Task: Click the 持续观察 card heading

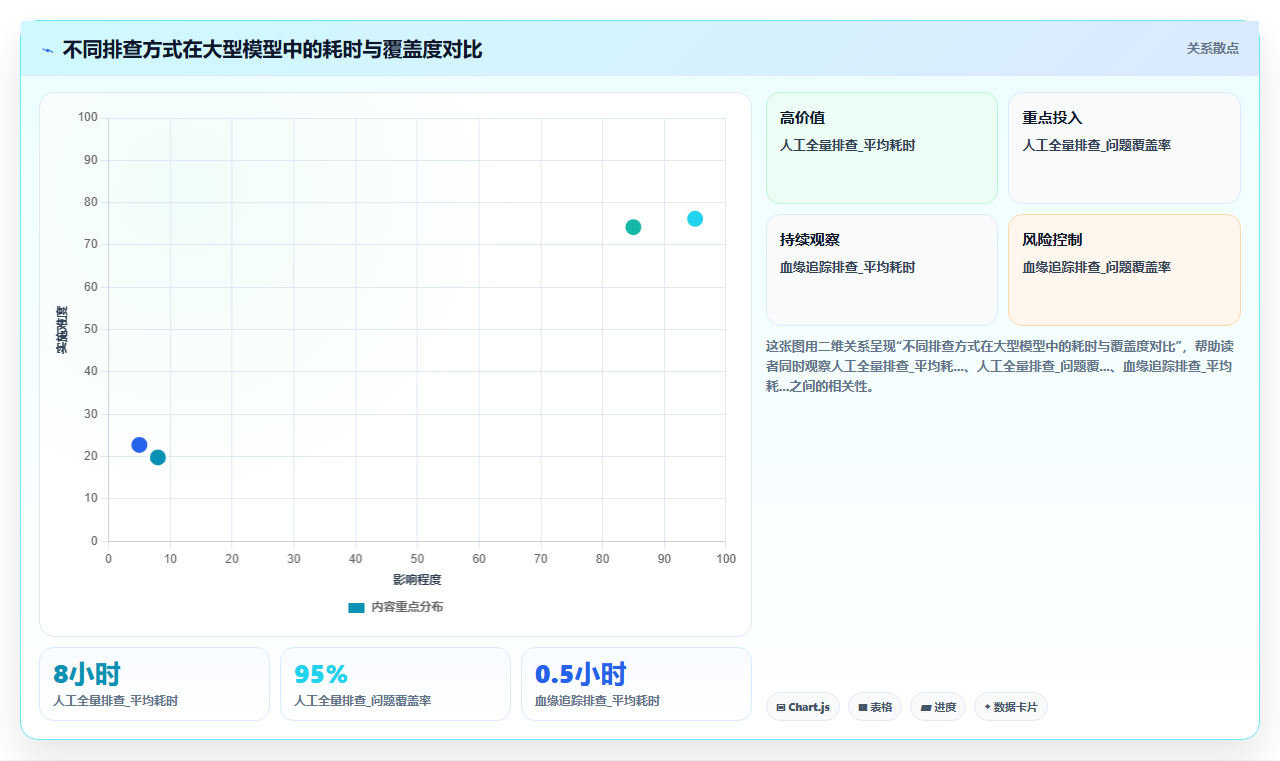Action: [810, 240]
